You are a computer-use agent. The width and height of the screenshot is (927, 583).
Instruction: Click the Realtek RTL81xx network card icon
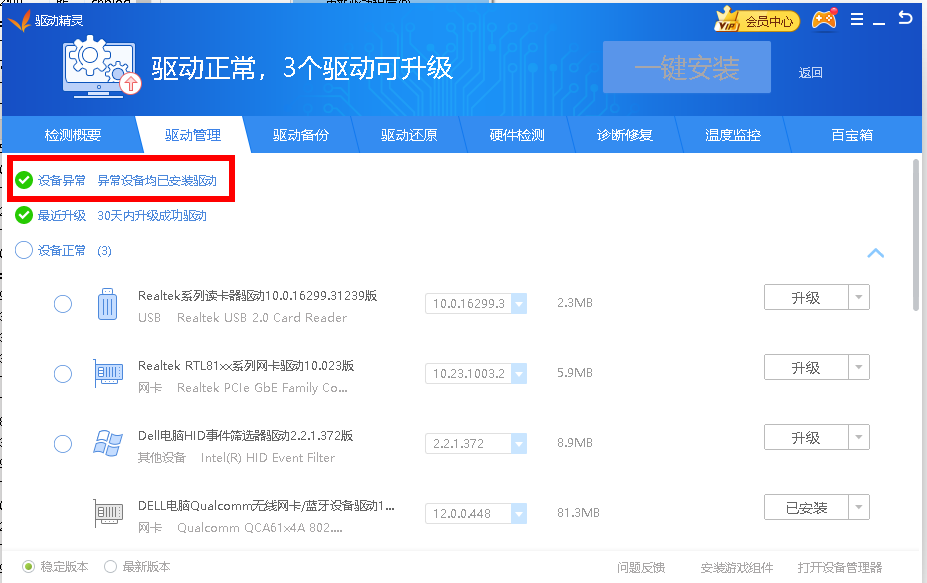coord(108,373)
